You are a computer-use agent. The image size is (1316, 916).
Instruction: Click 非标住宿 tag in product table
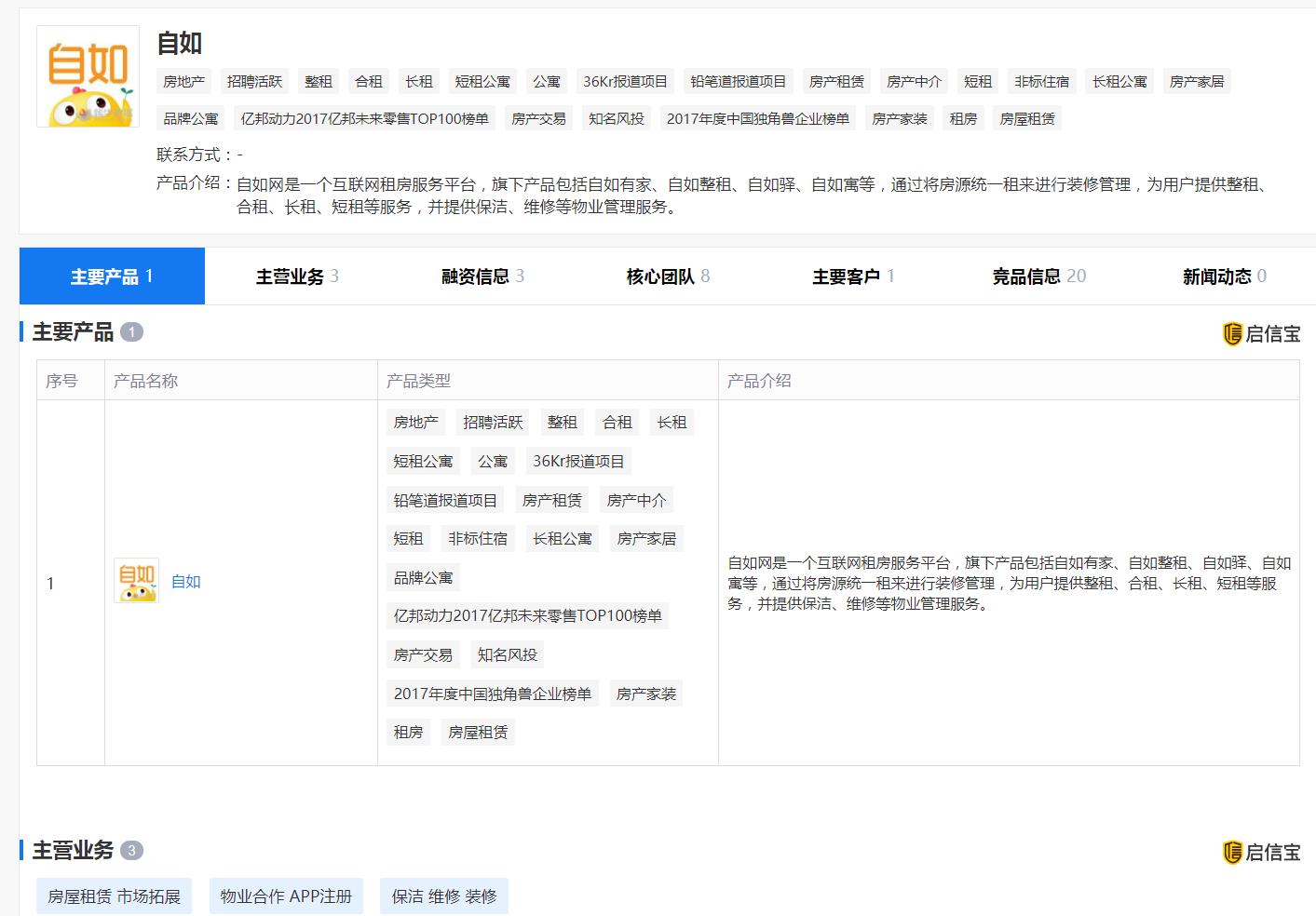click(478, 539)
